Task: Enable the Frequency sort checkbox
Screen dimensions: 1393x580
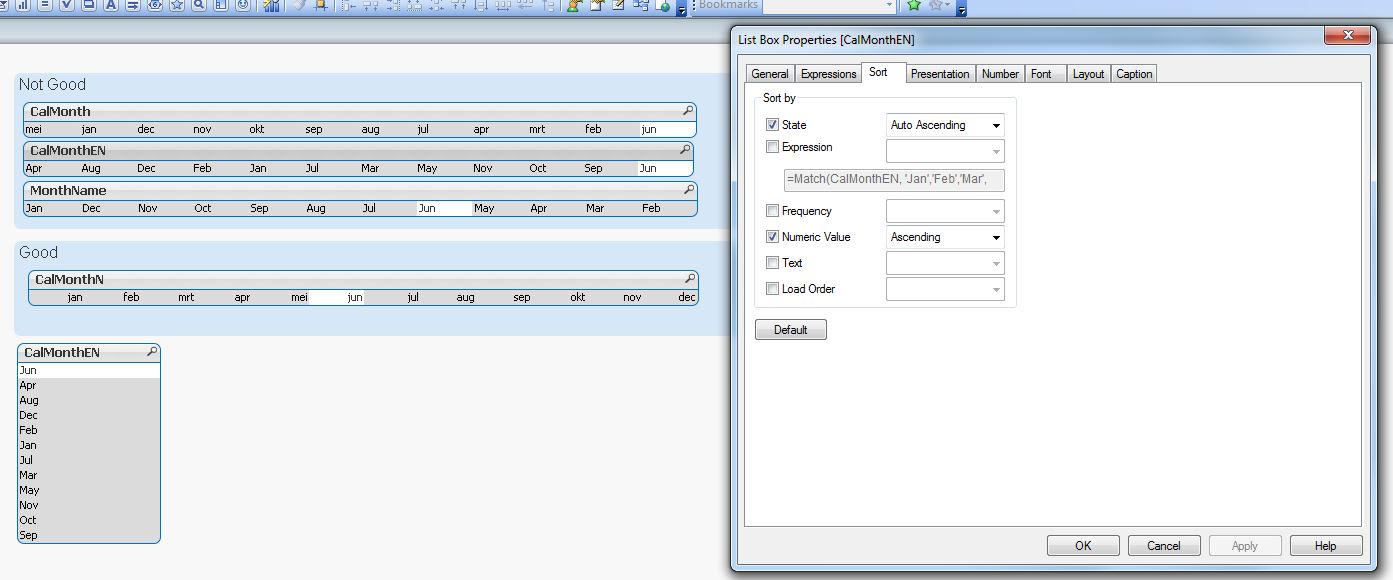Action: point(772,211)
